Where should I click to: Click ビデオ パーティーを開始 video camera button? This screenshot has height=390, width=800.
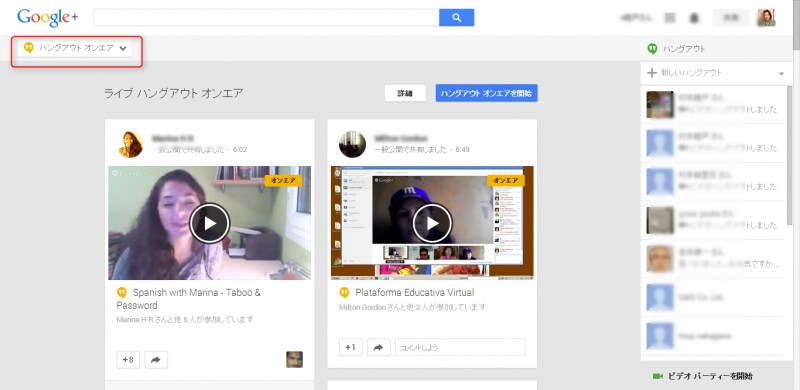pyautogui.click(x=703, y=376)
